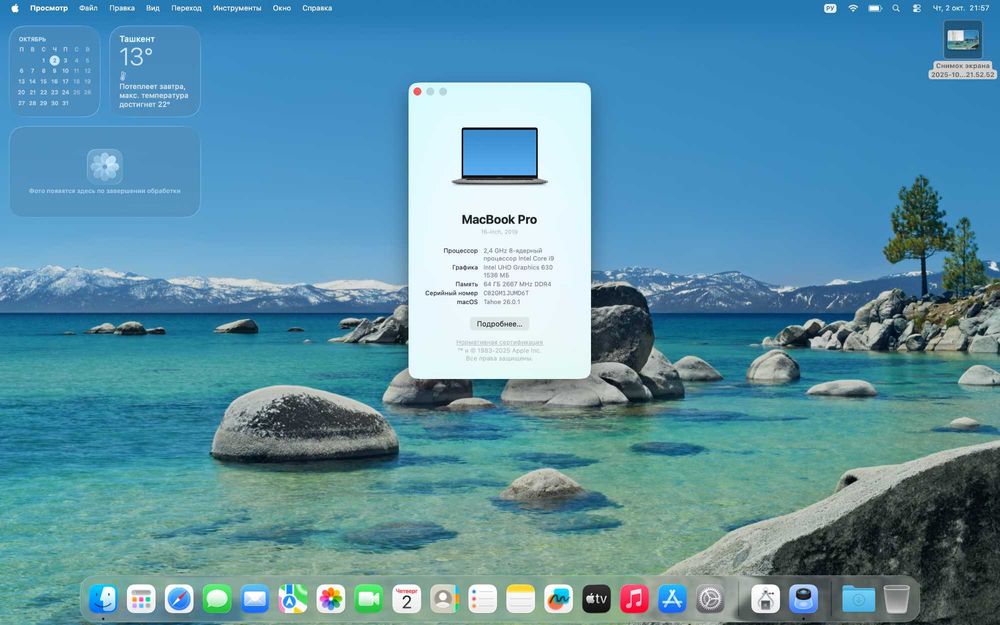This screenshot has height=625, width=1000.
Task: Open the Apple menu
Action: (15, 8)
